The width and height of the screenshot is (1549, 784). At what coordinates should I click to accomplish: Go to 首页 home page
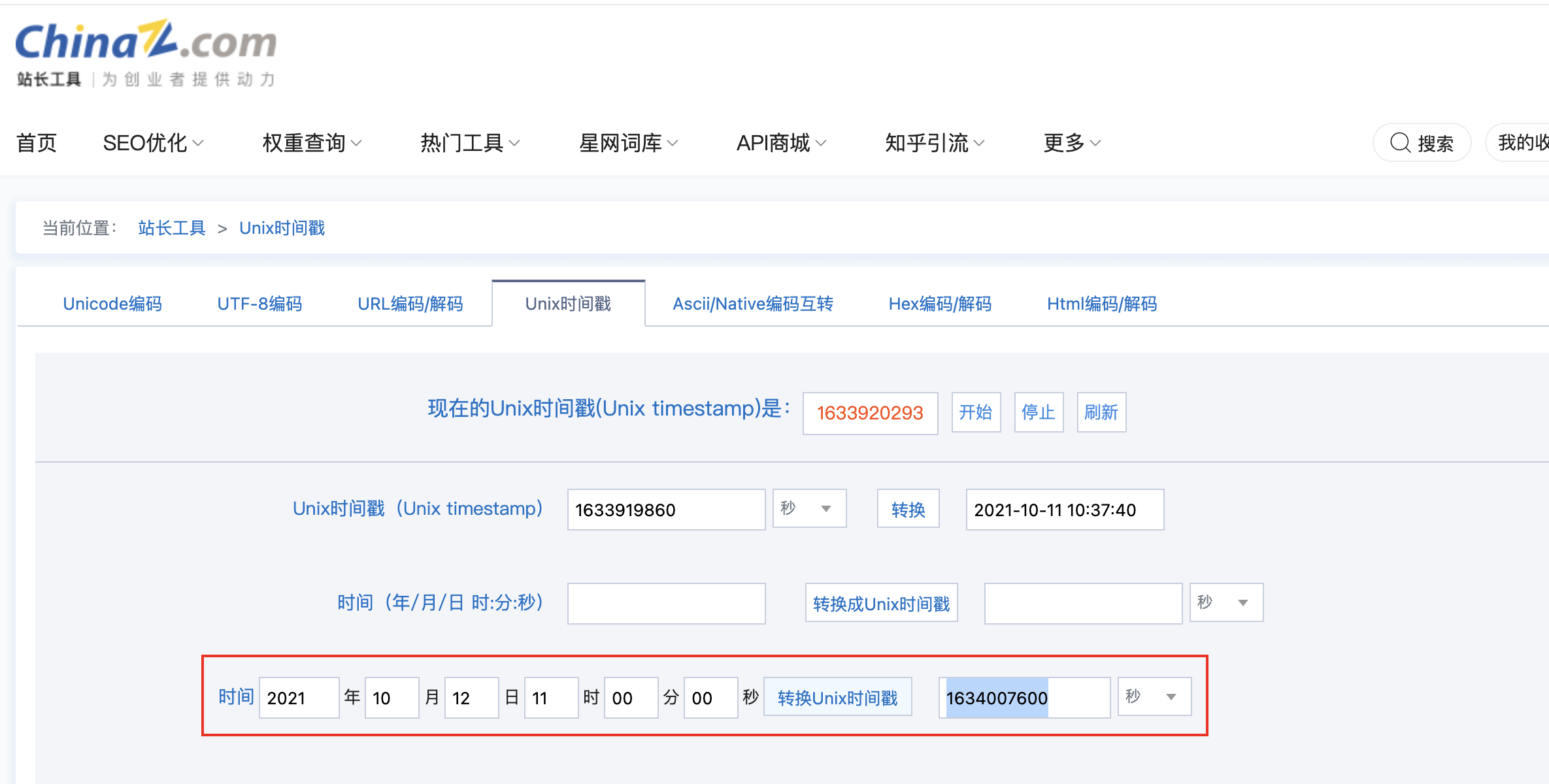pos(37,142)
